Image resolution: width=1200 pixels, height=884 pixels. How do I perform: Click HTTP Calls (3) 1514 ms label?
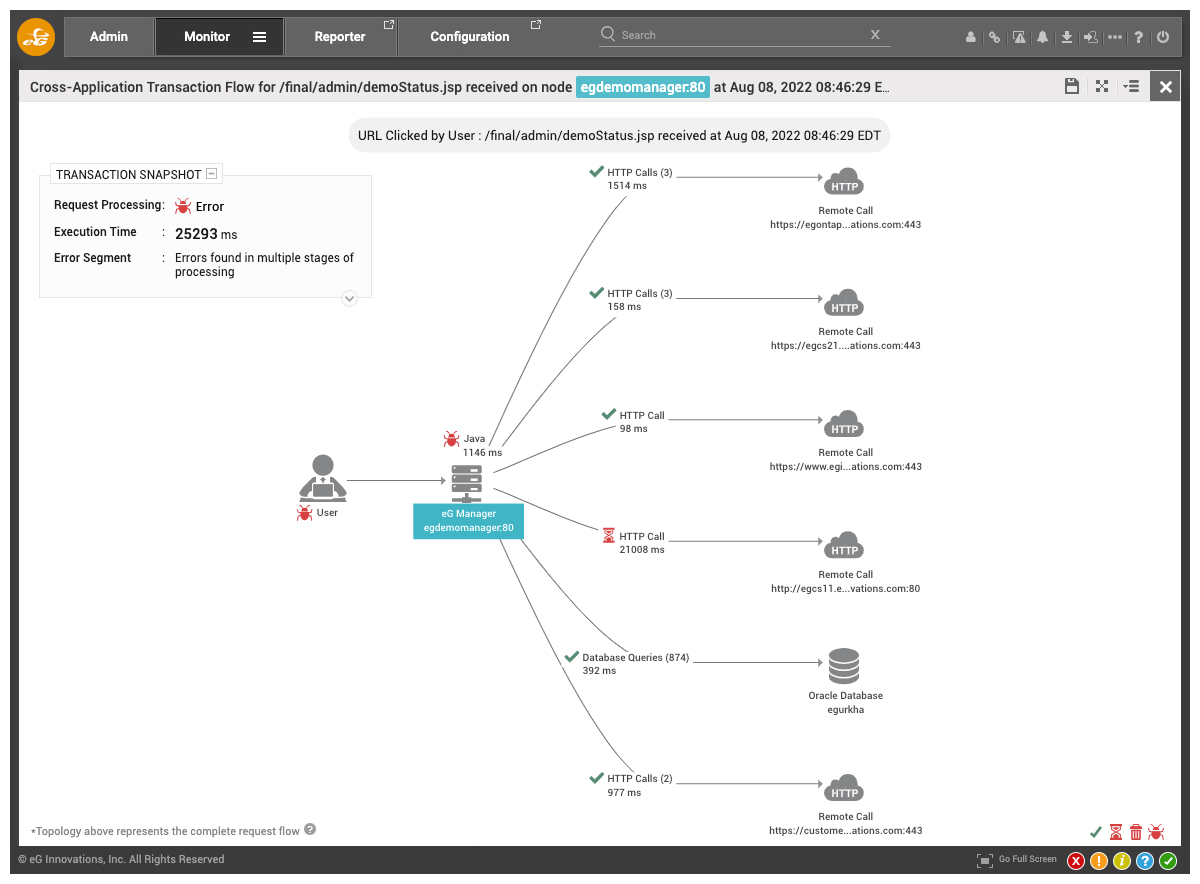640,179
